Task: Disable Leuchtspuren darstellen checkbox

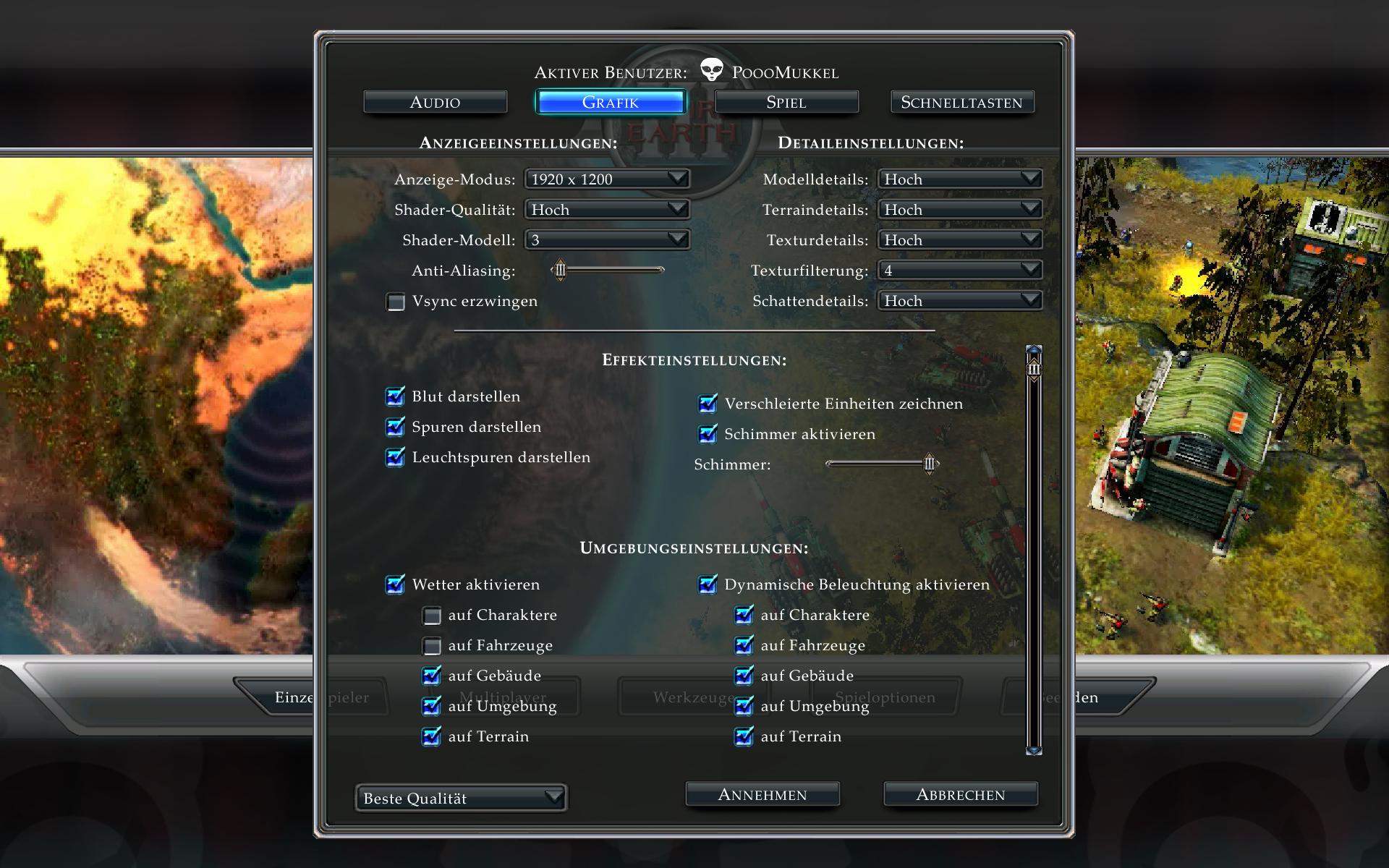Action: click(396, 457)
